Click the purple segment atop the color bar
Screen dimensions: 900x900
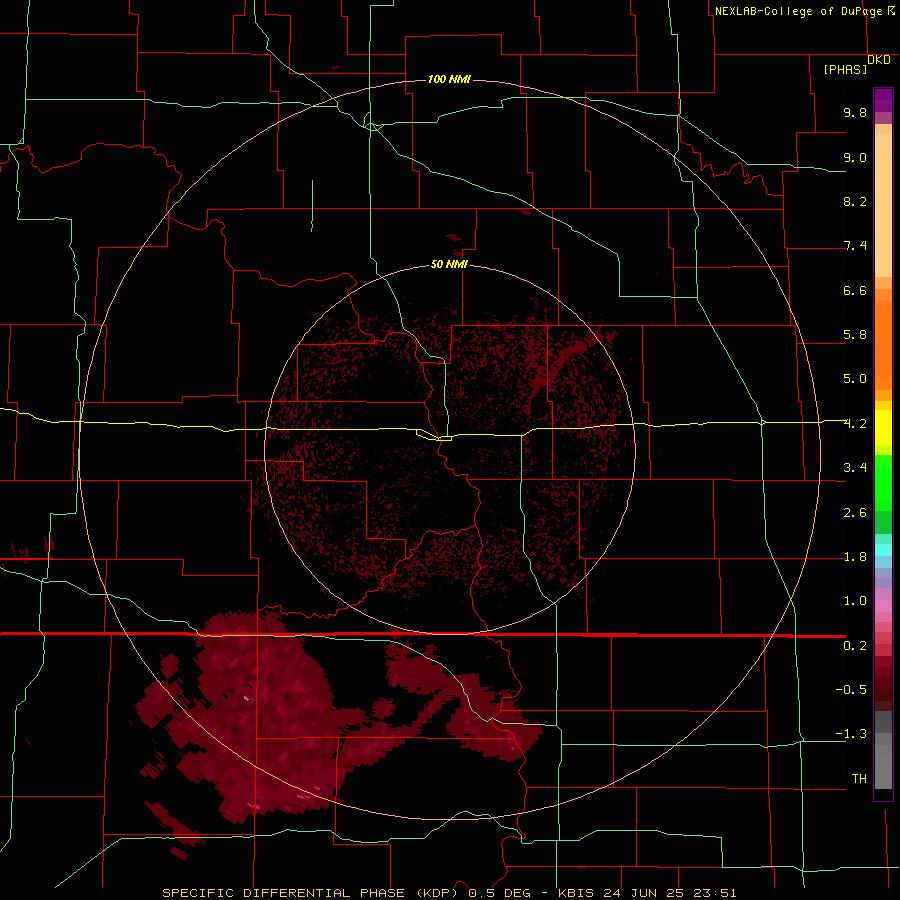coord(883,100)
